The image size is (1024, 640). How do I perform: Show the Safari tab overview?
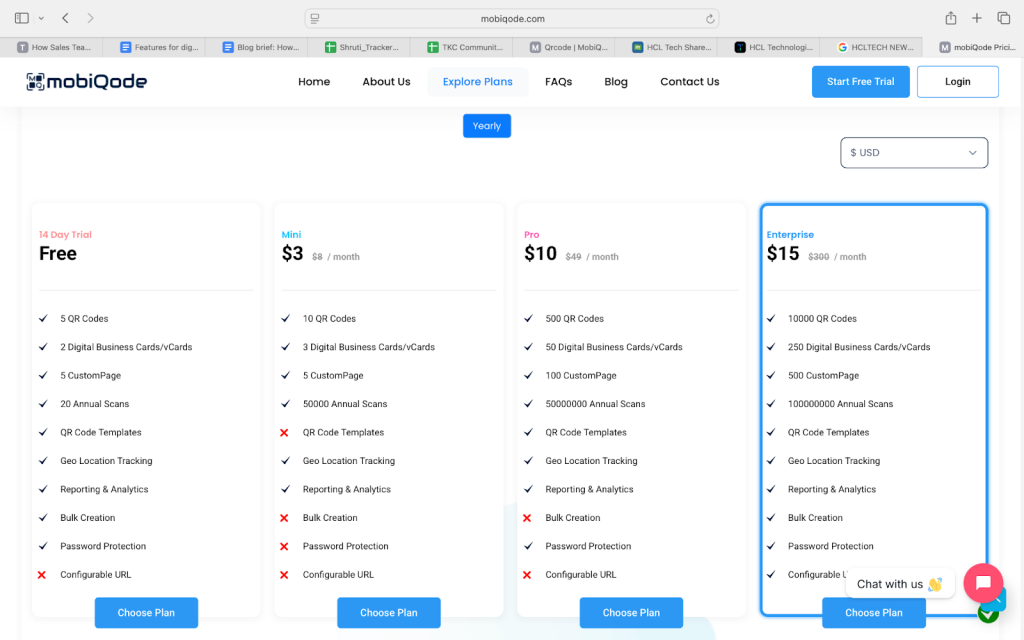pos(1003,18)
